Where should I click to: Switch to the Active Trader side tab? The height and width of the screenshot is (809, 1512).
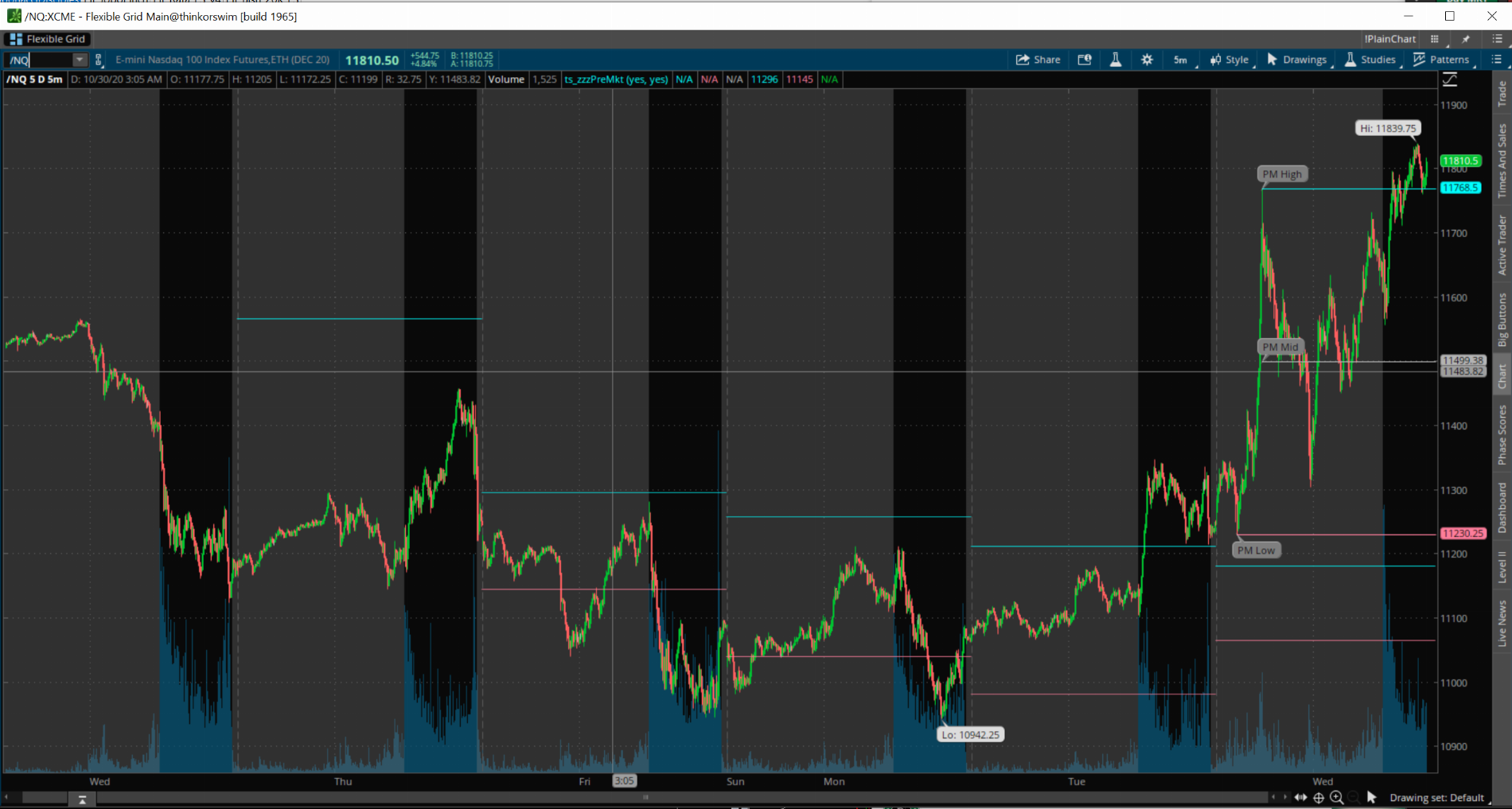point(1502,245)
